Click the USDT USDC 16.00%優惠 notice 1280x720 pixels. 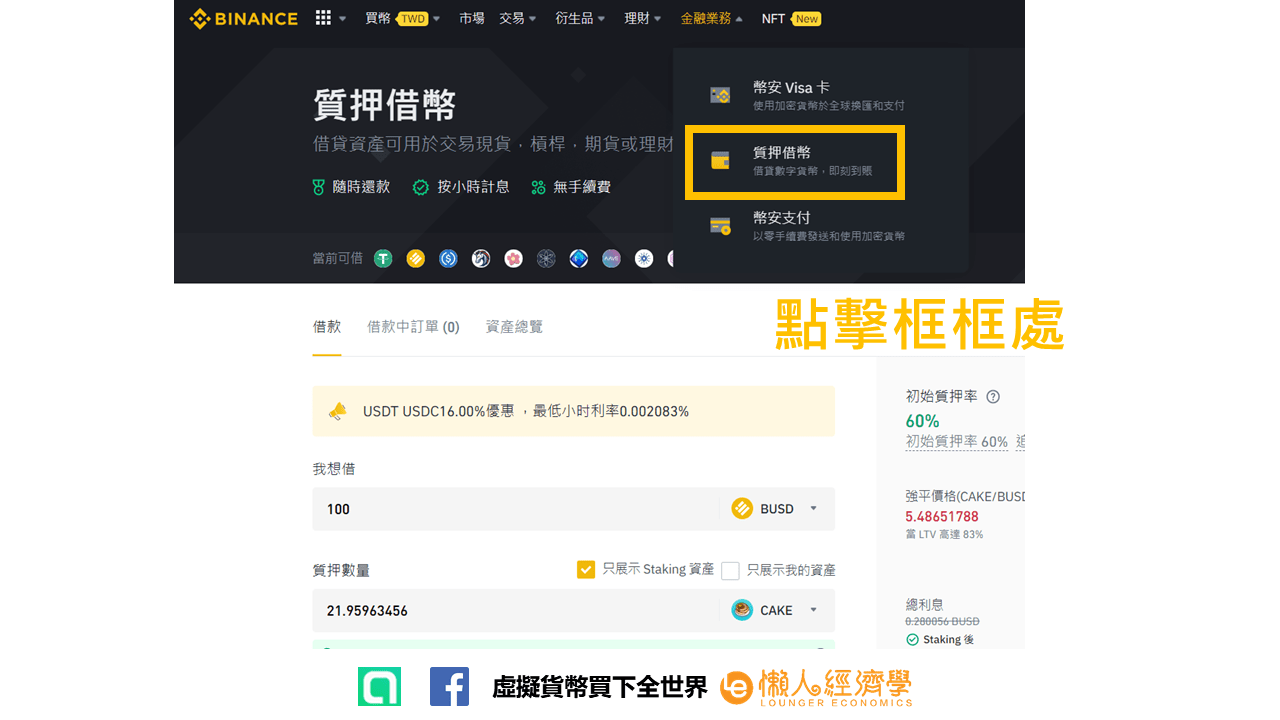coord(573,411)
